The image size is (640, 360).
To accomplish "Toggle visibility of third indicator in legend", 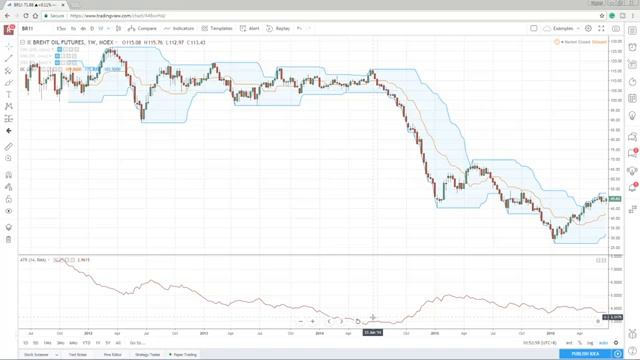I will coord(58,62).
